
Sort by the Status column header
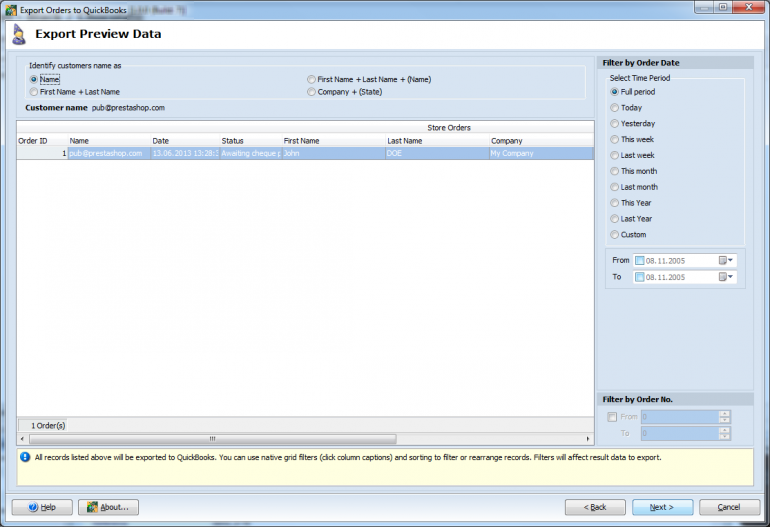[x=250, y=140]
